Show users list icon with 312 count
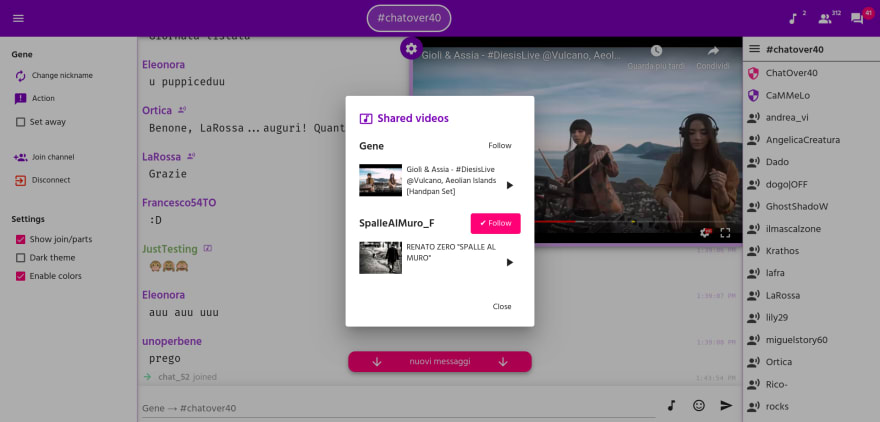This screenshot has width=880, height=422. pos(824,19)
